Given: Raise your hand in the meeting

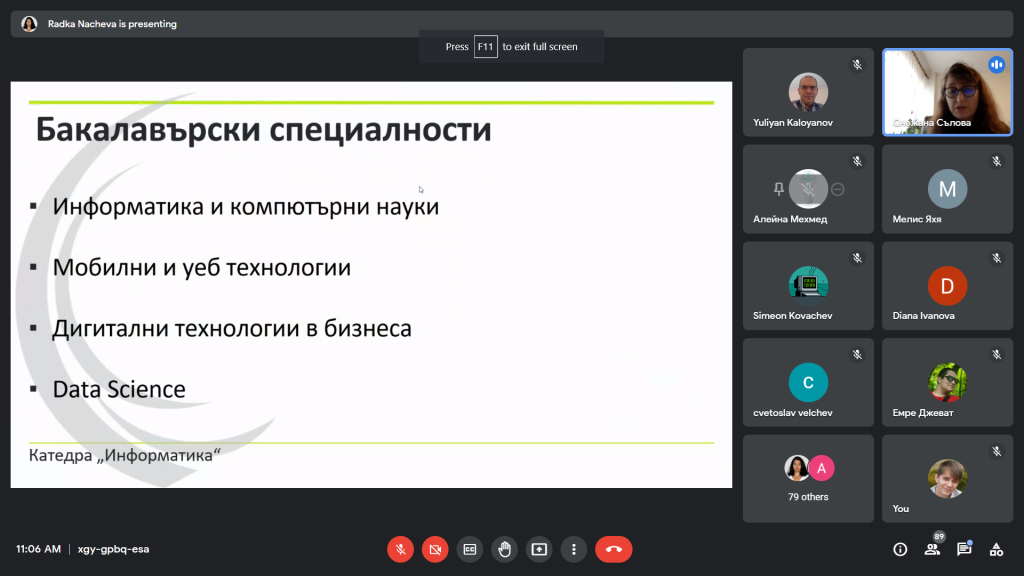Looking at the screenshot, I should [504, 549].
